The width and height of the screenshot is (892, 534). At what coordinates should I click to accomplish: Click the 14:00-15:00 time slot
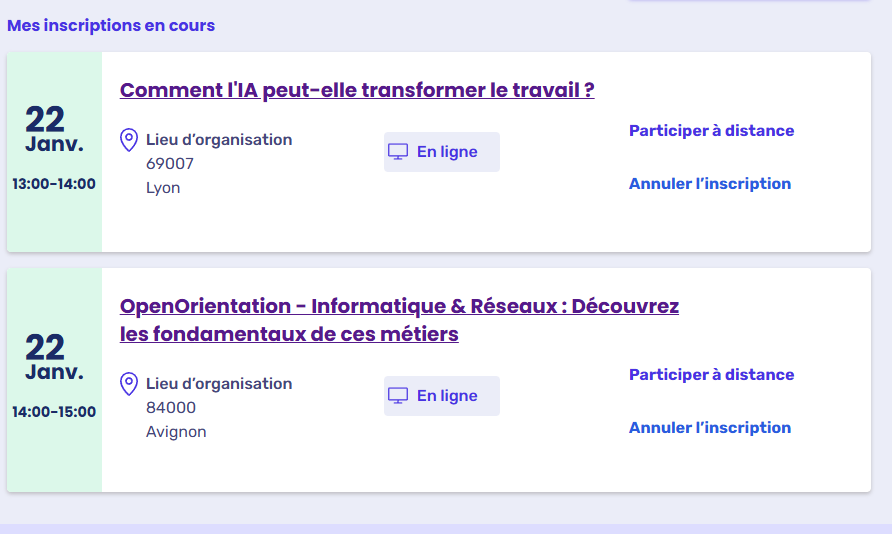pos(54,412)
